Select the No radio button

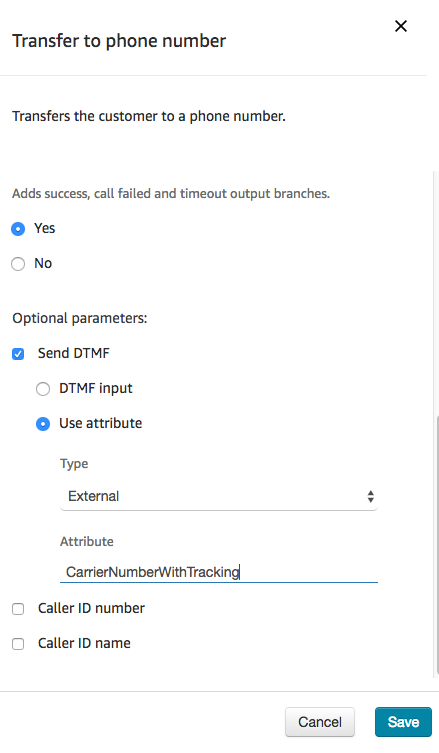click(x=18, y=264)
